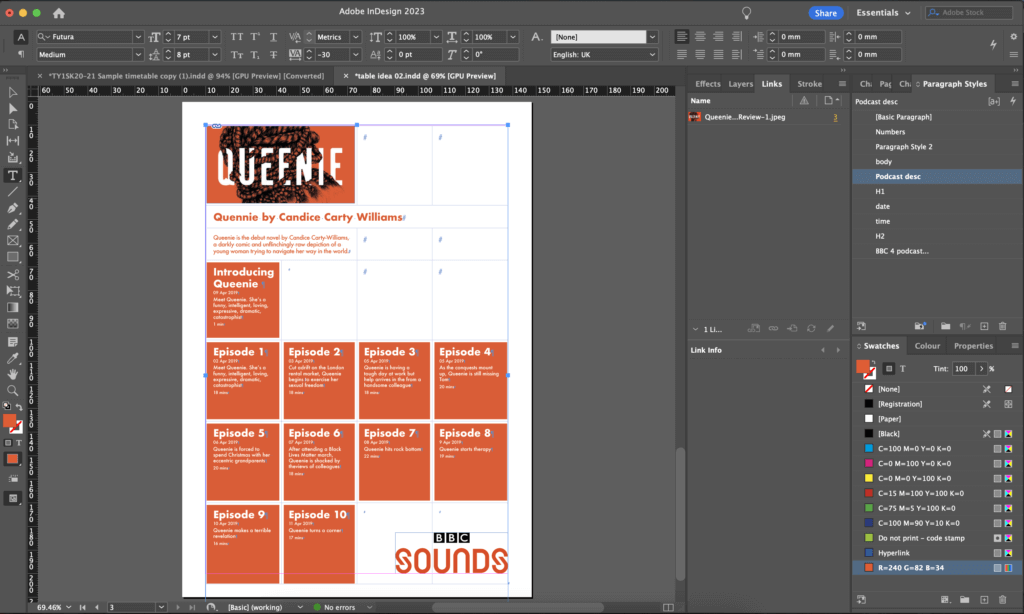1024x614 pixels.
Task: Switch to the Layers panel tab
Action: tap(741, 84)
